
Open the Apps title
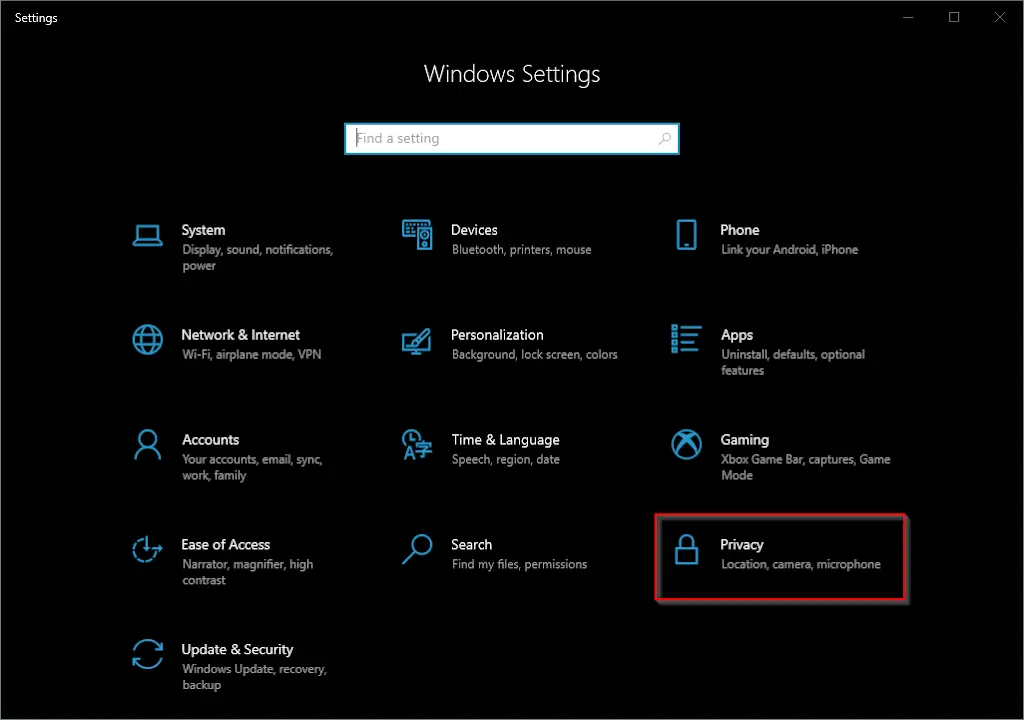coord(737,335)
